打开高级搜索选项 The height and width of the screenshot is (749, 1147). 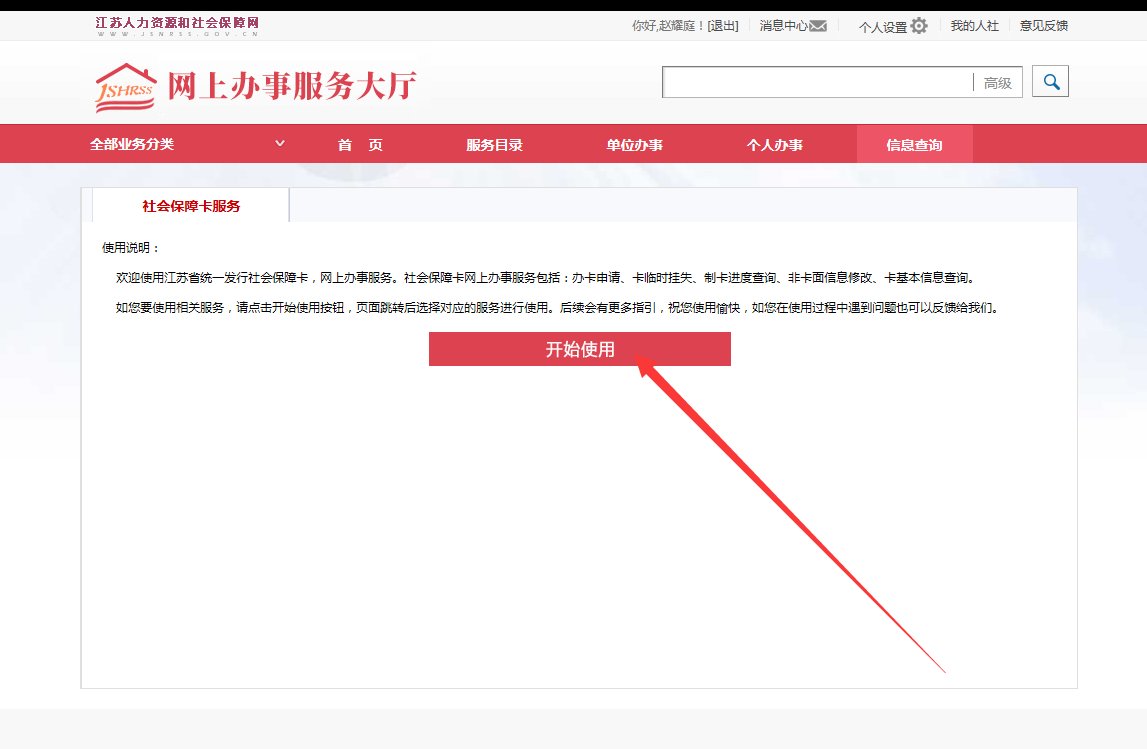(995, 83)
